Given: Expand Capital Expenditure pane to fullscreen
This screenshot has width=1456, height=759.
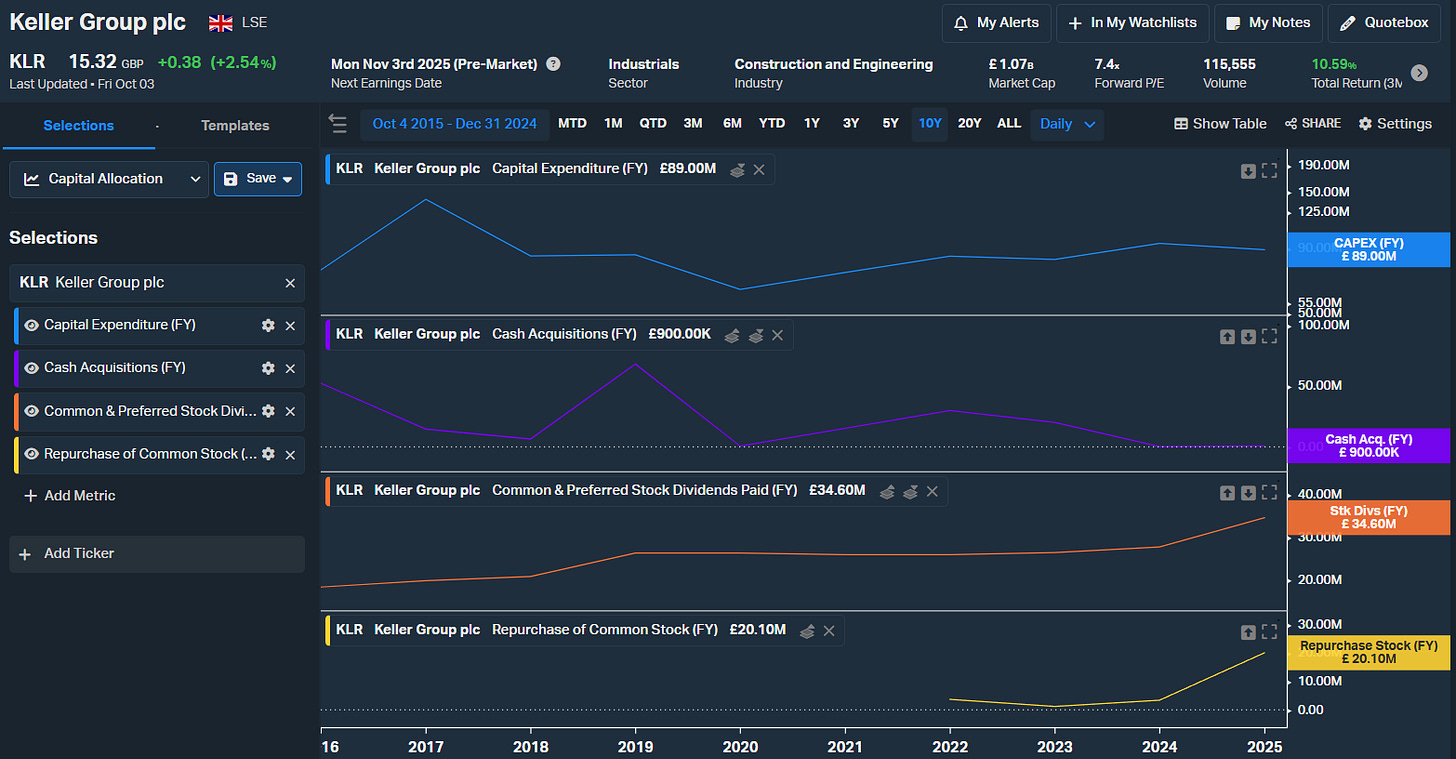Looking at the screenshot, I should coord(1269,171).
